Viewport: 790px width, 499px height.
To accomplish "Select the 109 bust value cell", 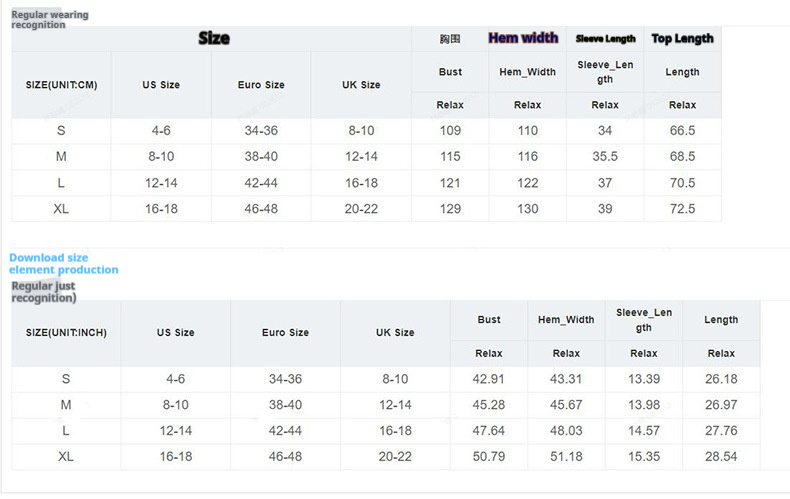I will [x=450, y=131].
